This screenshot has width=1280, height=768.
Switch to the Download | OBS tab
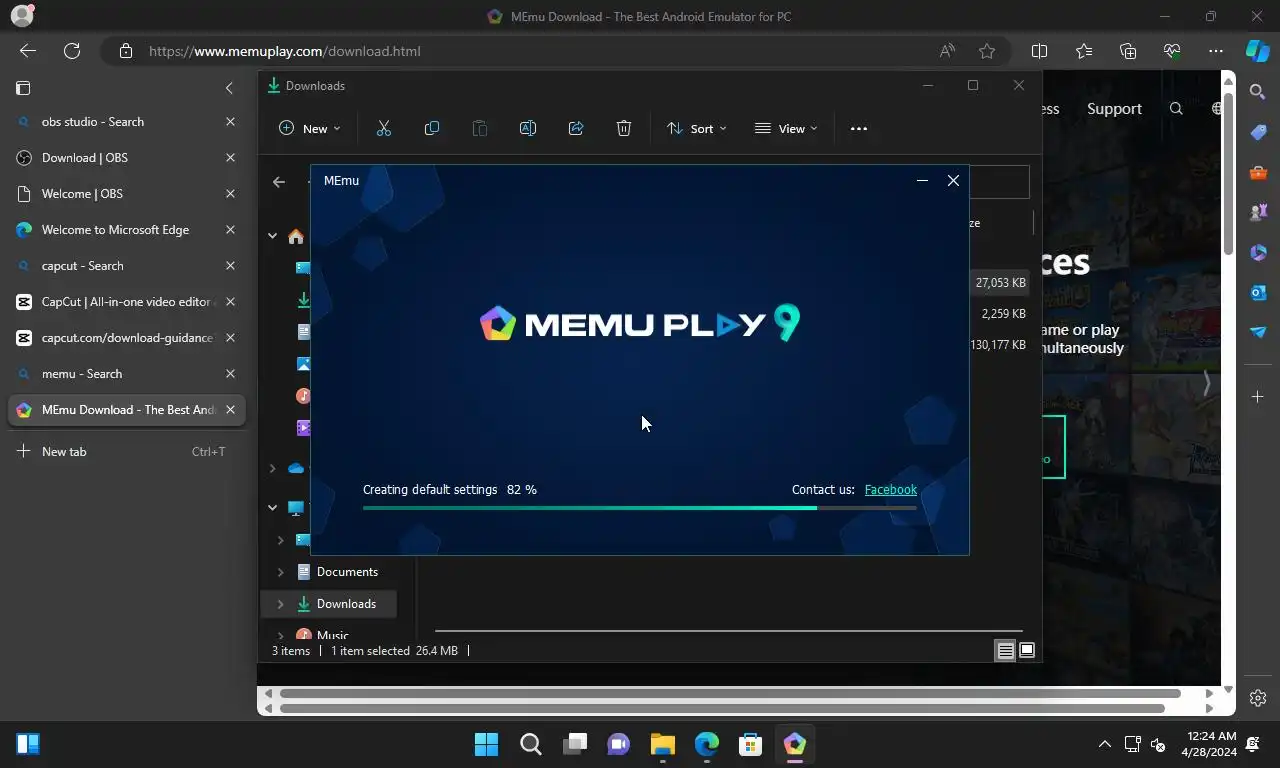click(126, 158)
